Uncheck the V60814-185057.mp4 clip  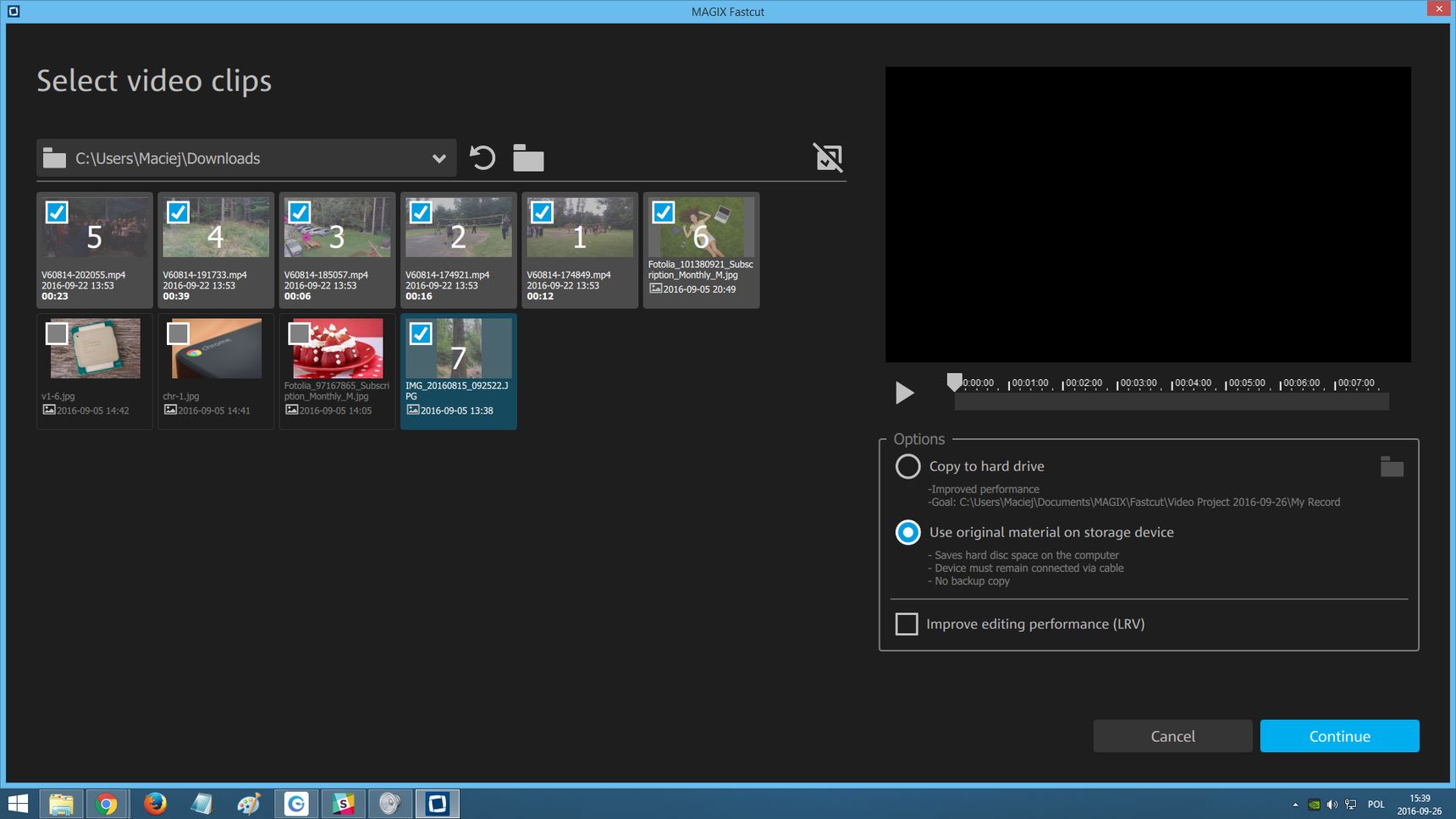300,212
